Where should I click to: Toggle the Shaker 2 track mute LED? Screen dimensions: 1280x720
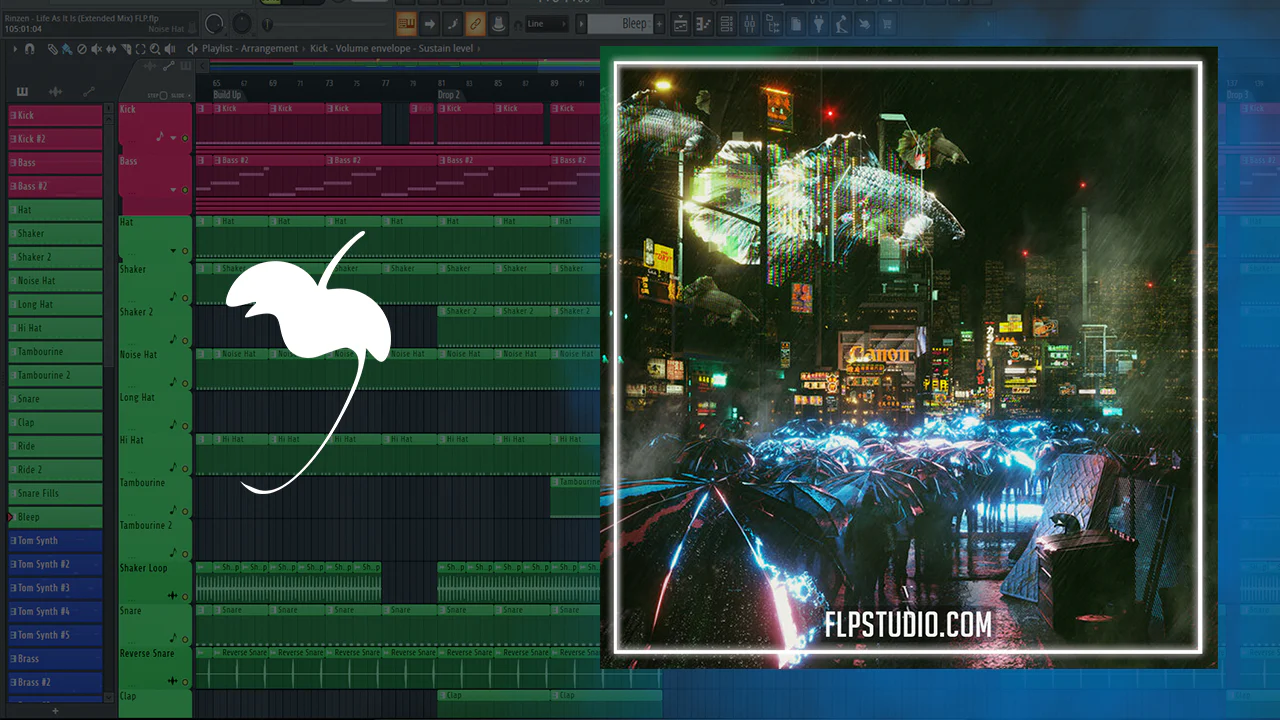[x=185, y=340]
